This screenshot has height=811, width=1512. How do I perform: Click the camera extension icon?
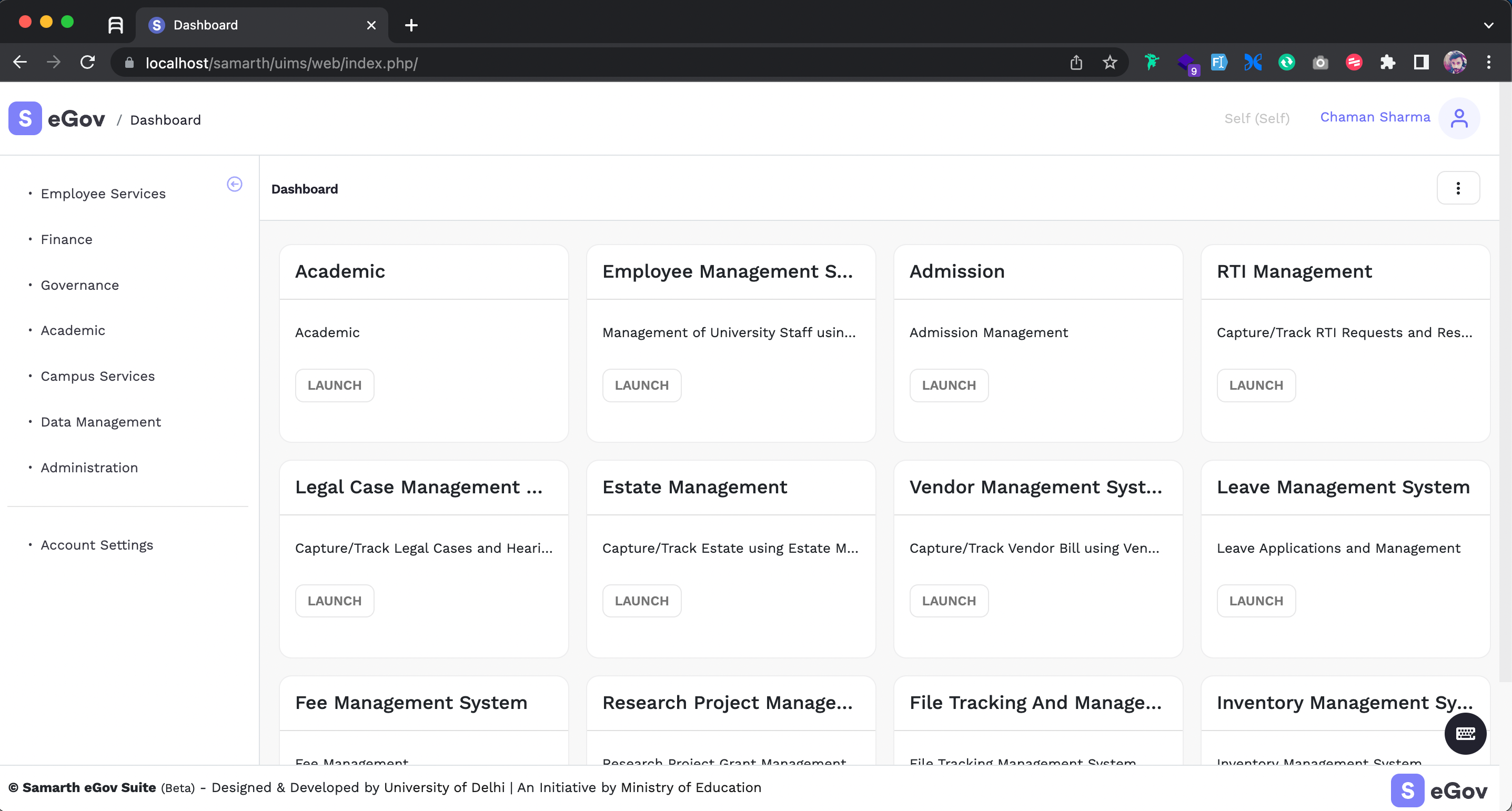pos(1320,62)
